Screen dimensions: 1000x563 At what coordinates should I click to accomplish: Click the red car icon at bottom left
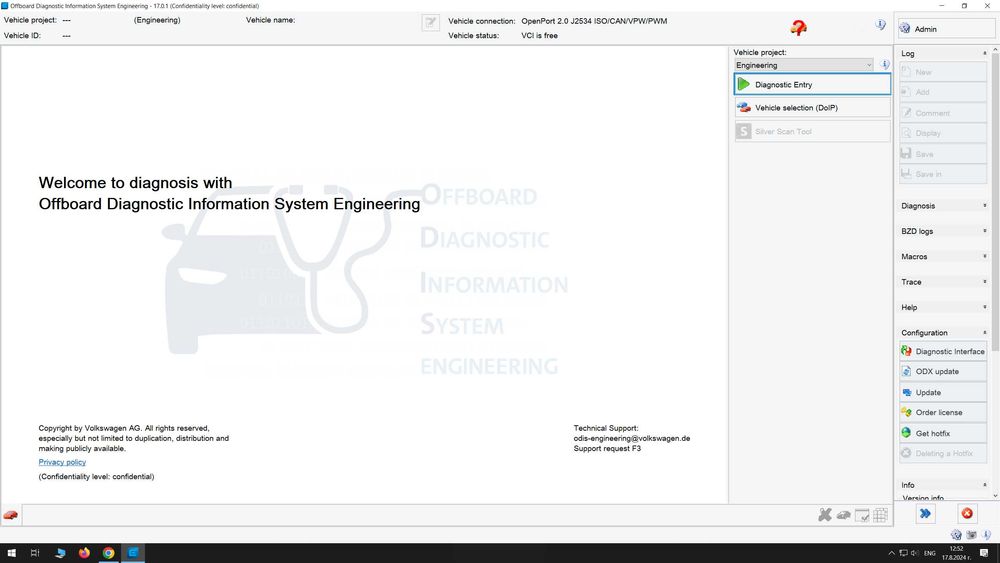11,515
